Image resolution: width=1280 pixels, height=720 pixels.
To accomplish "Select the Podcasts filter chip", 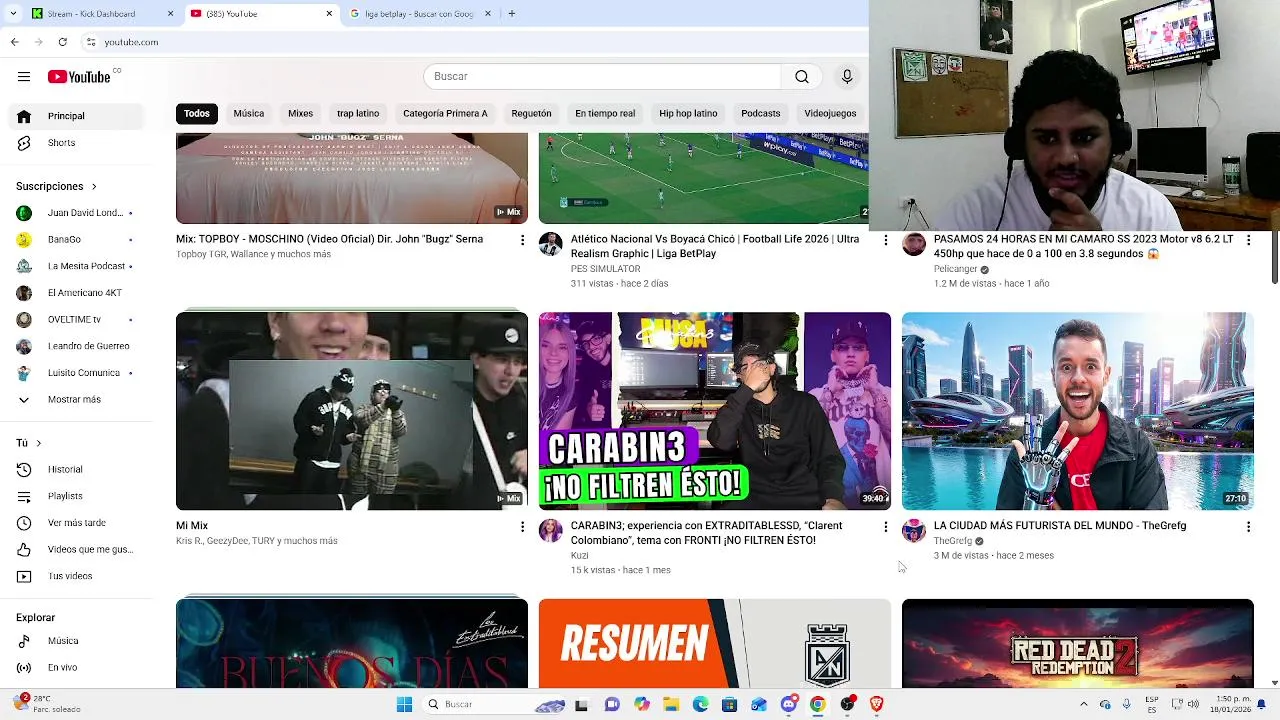I will coord(760,114).
